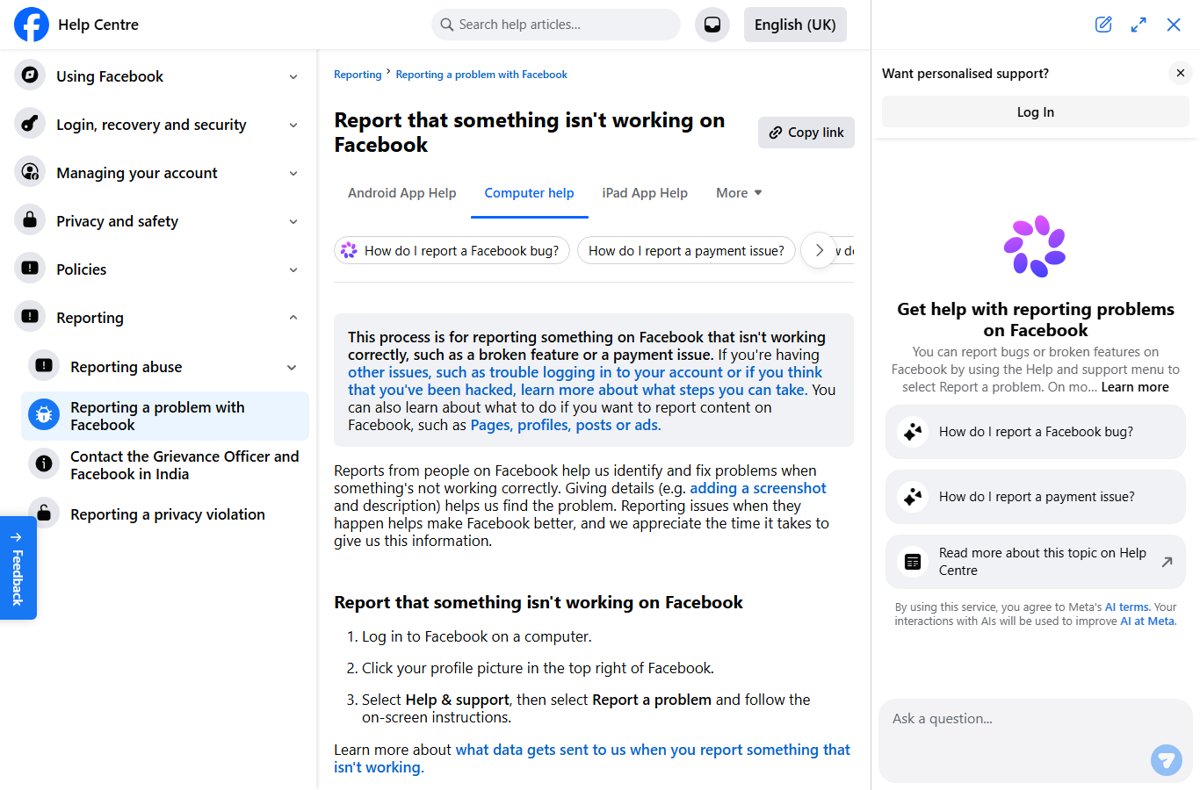
Task: Click the link icon in Copy link button
Action: (775, 132)
